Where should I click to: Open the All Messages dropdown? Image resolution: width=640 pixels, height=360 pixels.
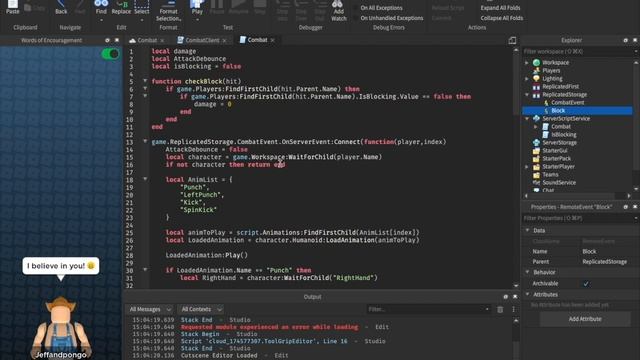click(x=150, y=309)
